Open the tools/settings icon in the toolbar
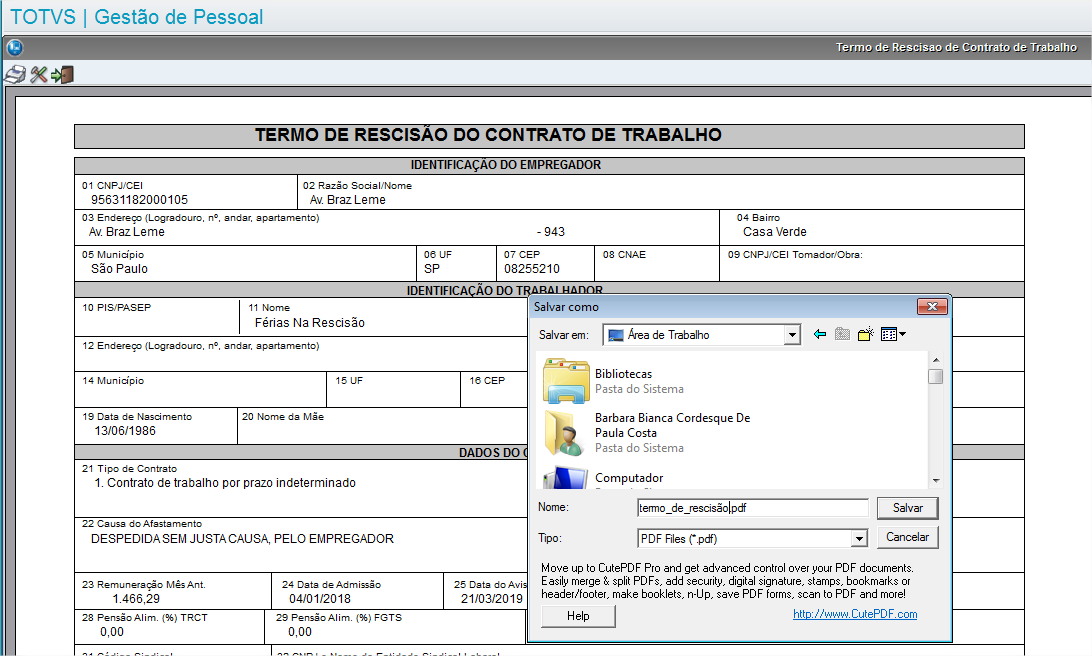This screenshot has width=1092, height=656. (x=39, y=75)
